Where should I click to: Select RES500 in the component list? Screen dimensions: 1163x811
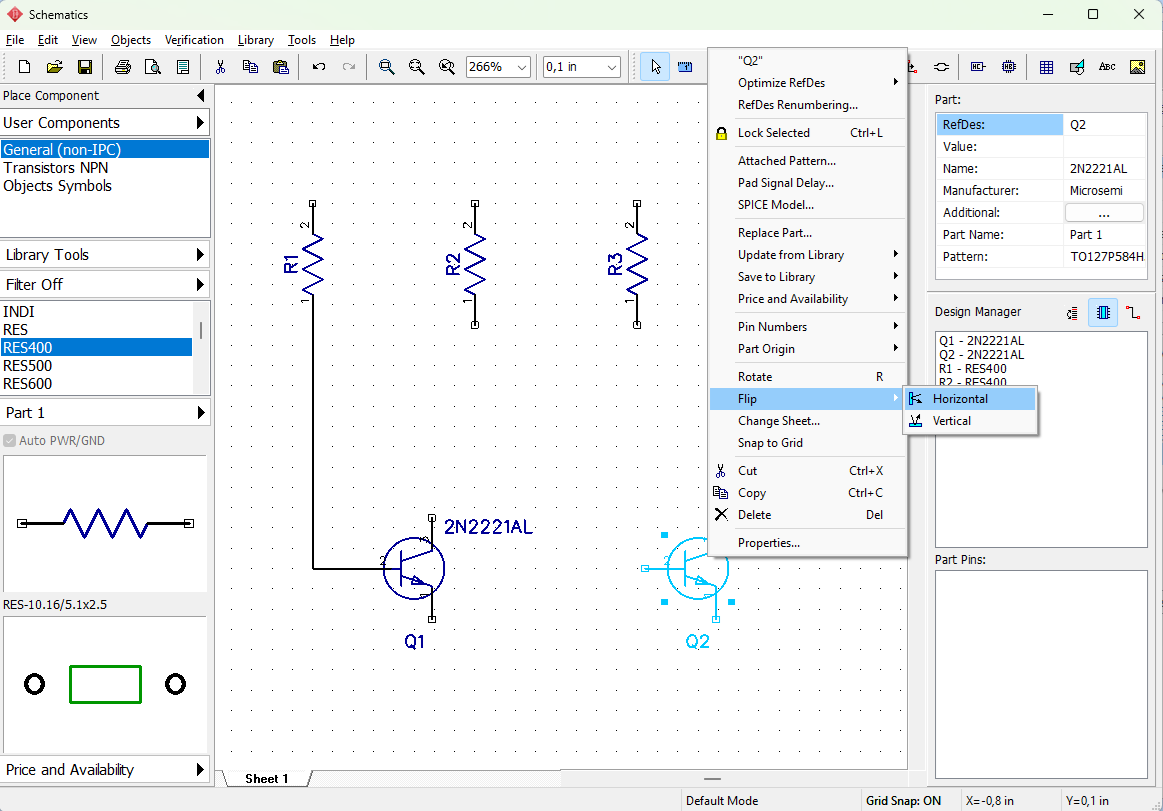[x=96, y=366]
